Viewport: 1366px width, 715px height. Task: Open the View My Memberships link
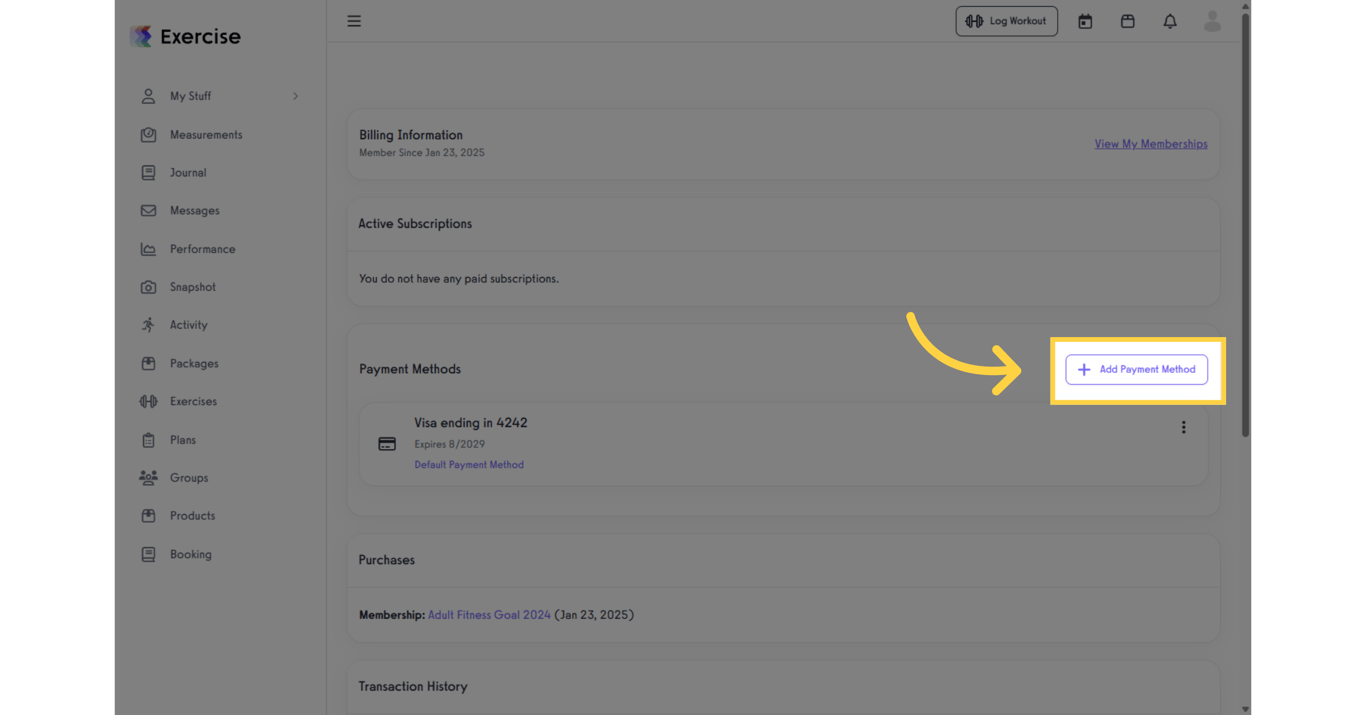point(1151,143)
